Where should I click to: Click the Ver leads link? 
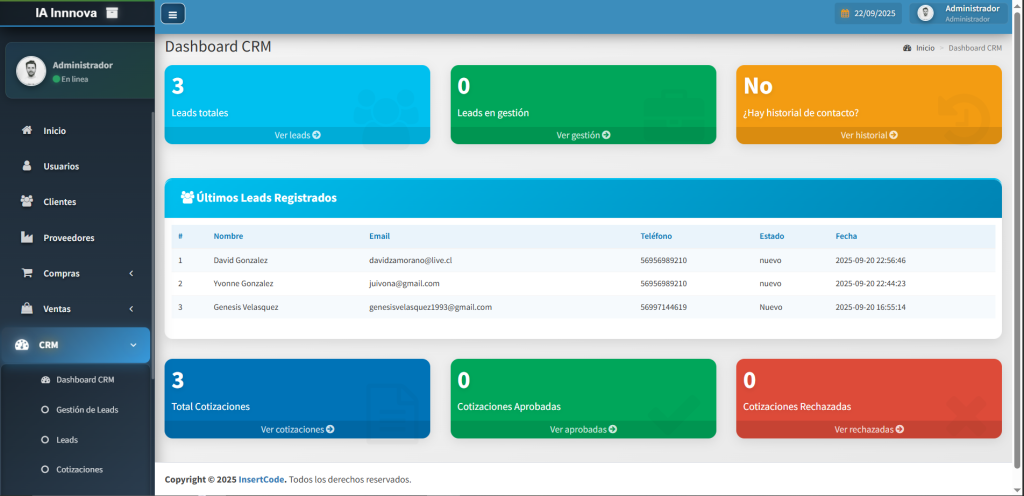coord(297,135)
